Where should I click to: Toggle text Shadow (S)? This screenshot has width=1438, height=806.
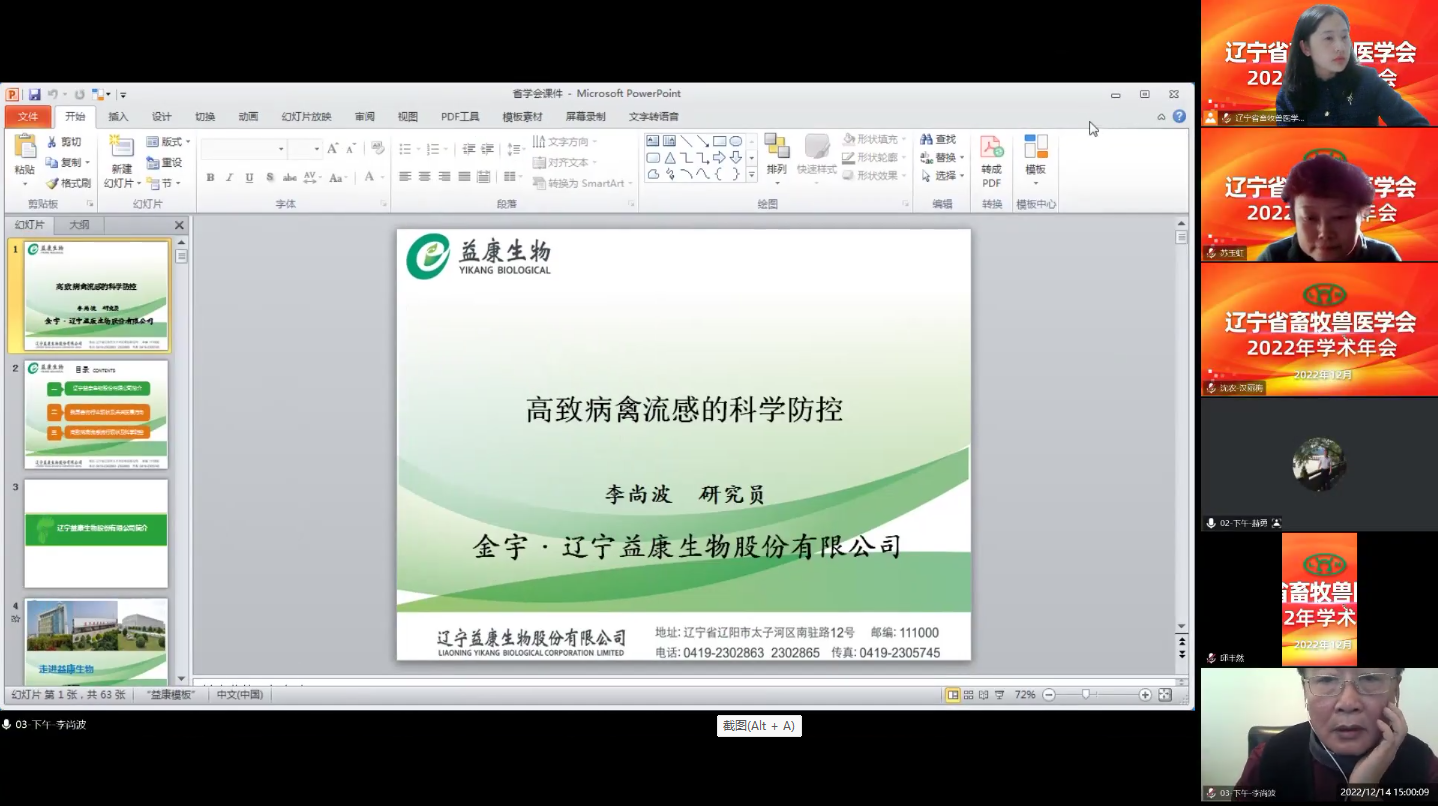[x=270, y=177]
